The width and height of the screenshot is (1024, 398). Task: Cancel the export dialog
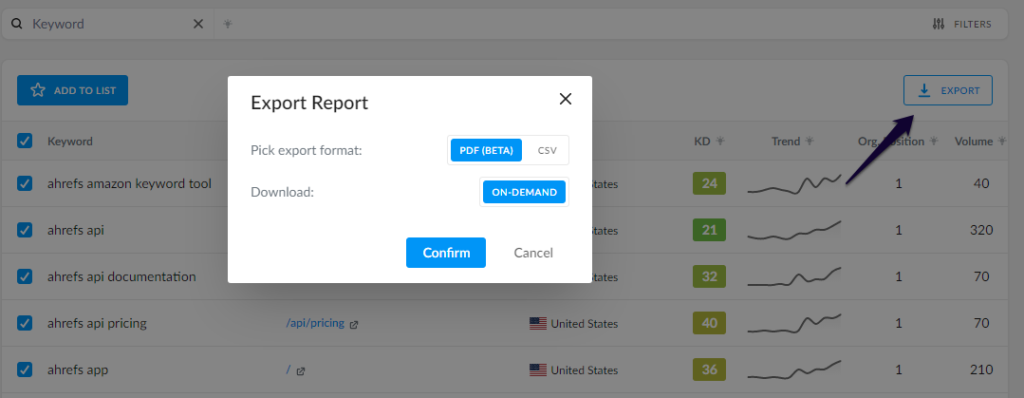[533, 252]
